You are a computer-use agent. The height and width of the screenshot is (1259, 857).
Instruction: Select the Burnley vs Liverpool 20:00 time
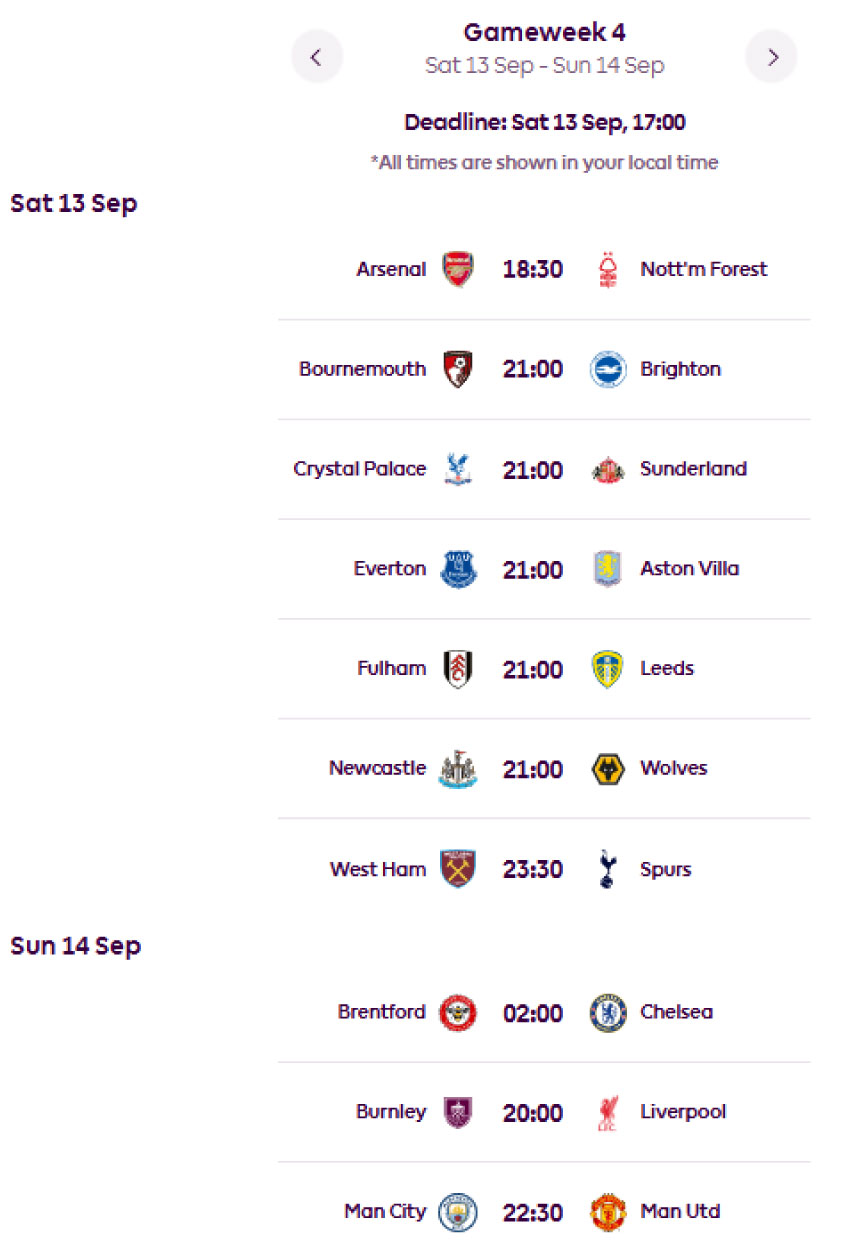tap(533, 1113)
